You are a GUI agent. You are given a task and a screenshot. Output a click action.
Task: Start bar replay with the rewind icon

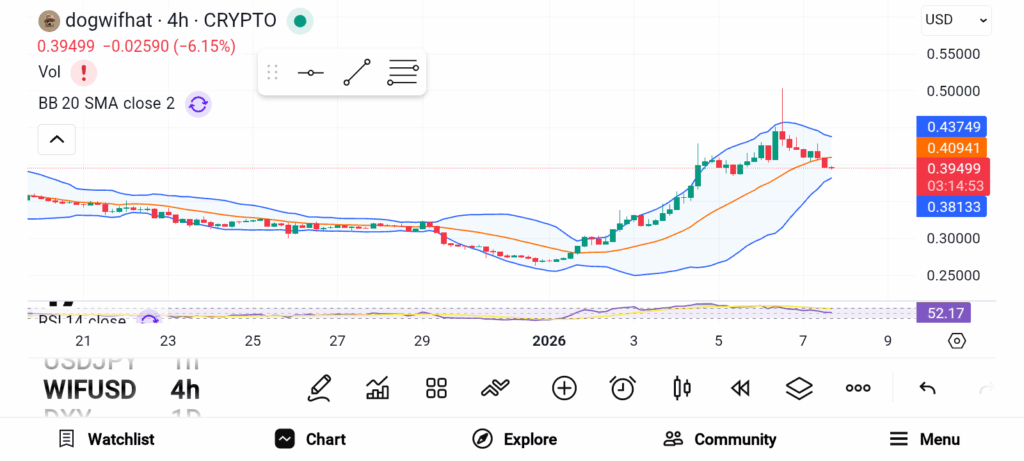point(740,388)
